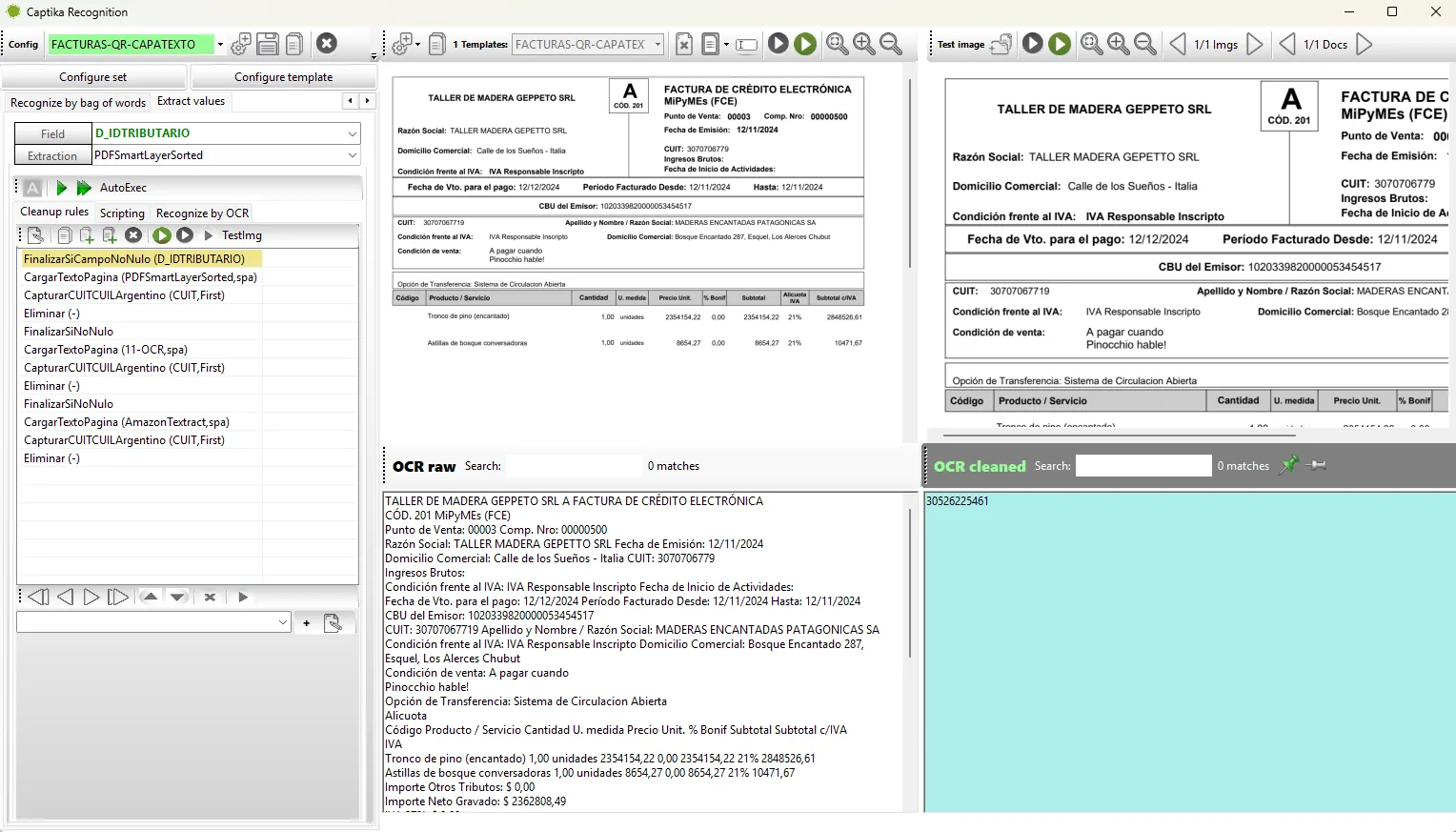Delete the template with the page X icon

(x=684, y=44)
